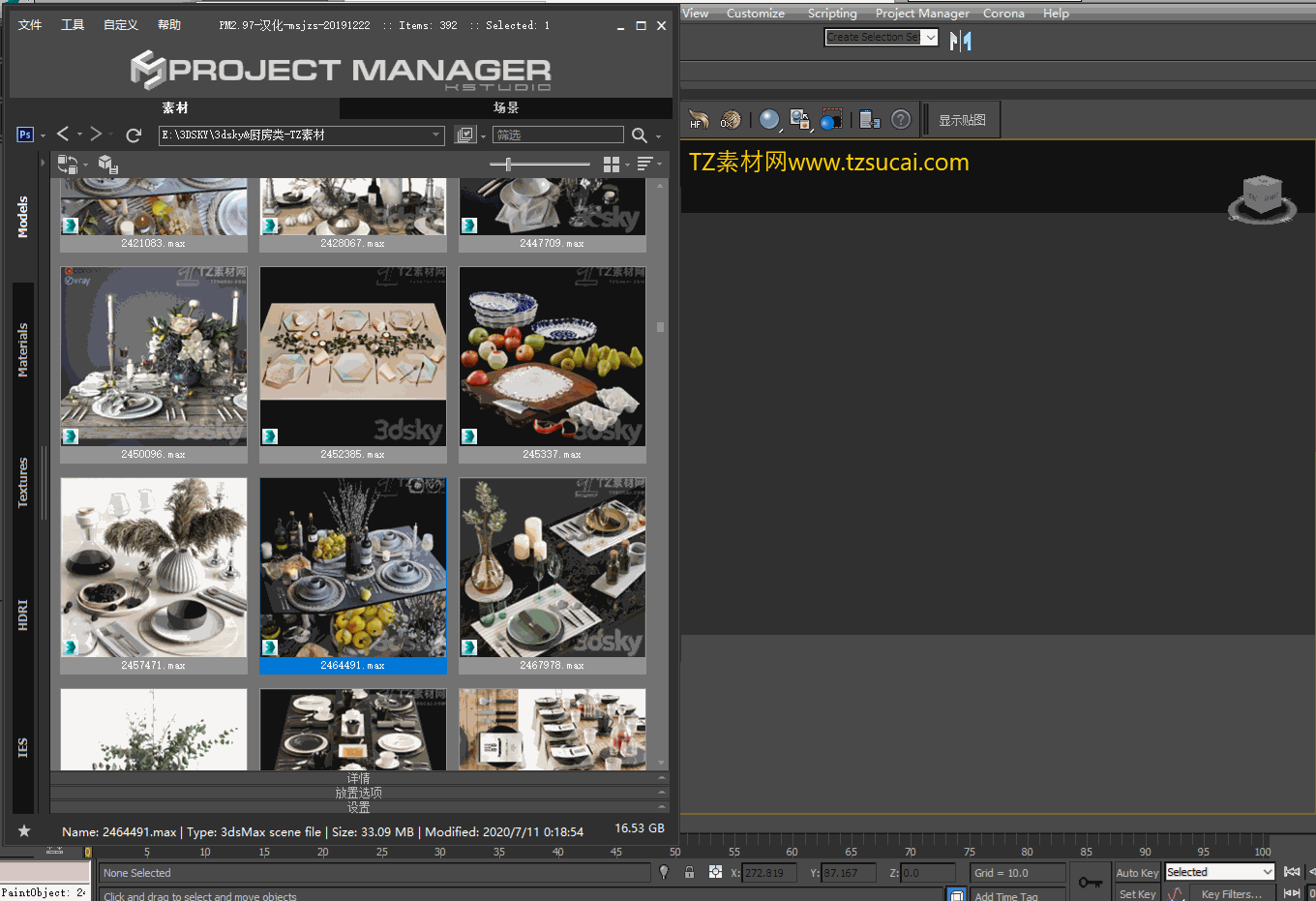Viewport: 1316px width, 901px height.
Task: Toggle Auto Key animation mode
Action: point(1136,872)
